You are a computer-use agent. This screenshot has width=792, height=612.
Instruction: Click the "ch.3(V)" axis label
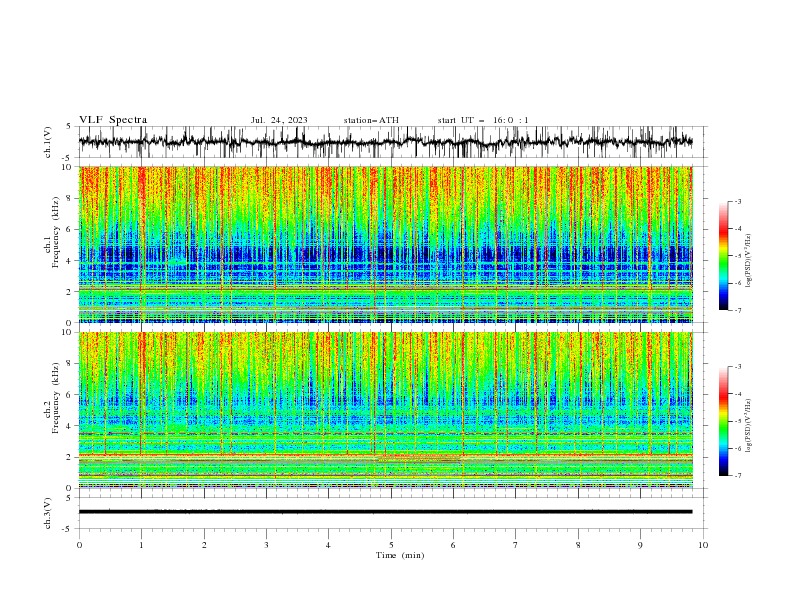[48, 513]
